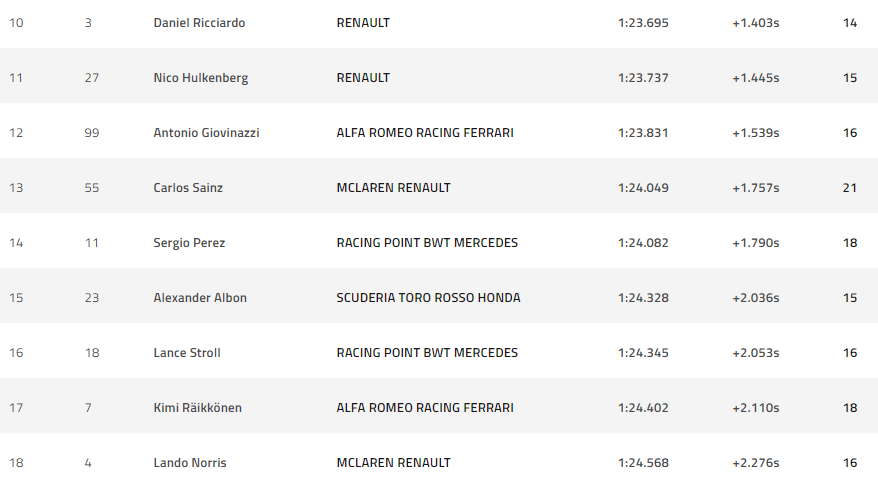Click Scuderia Toro Rosso Honda team
This screenshot has height=486, width=878.
click(x=428, y=297)
